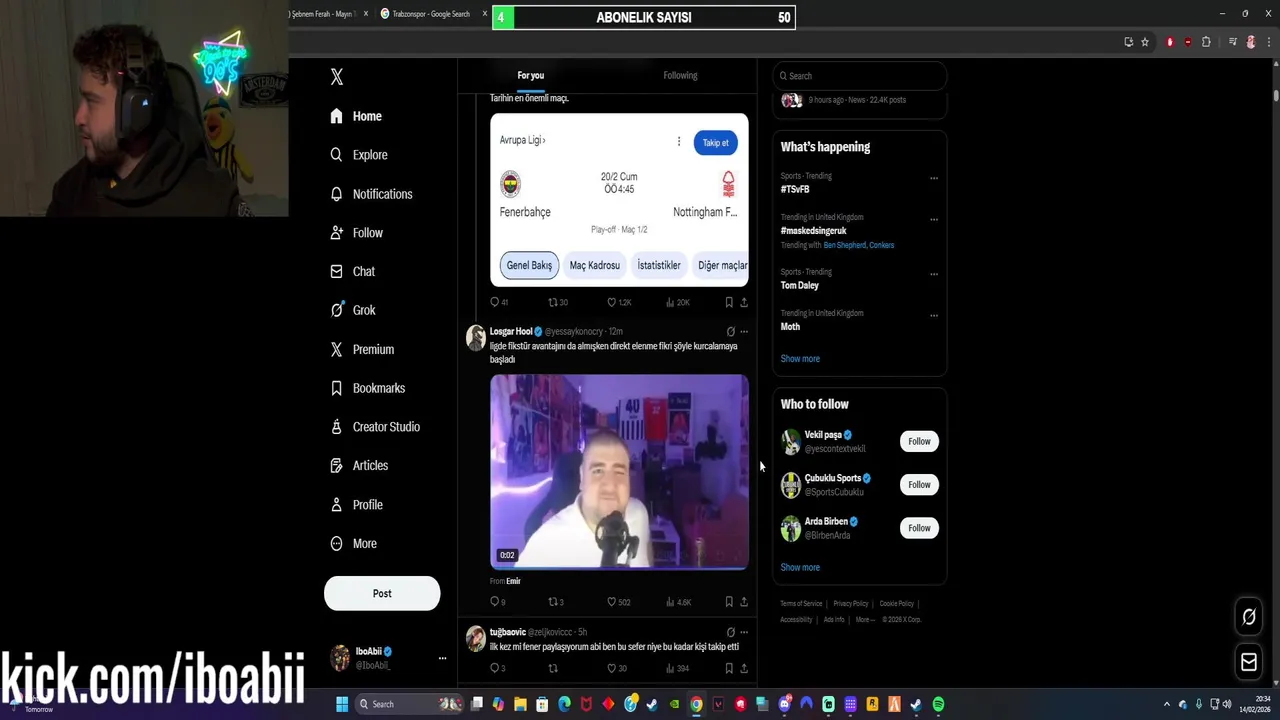The height and width of the screenshot is (720, 1280).
Task: Open Spotify from the taskbar
Action: tap(938, 704)
